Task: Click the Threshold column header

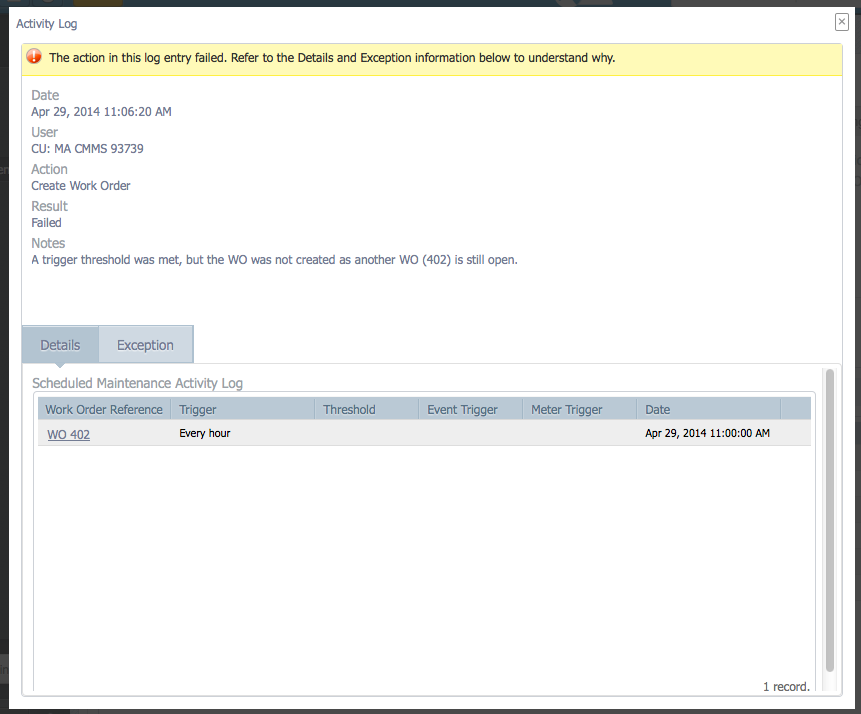Action: coord(348,409)
